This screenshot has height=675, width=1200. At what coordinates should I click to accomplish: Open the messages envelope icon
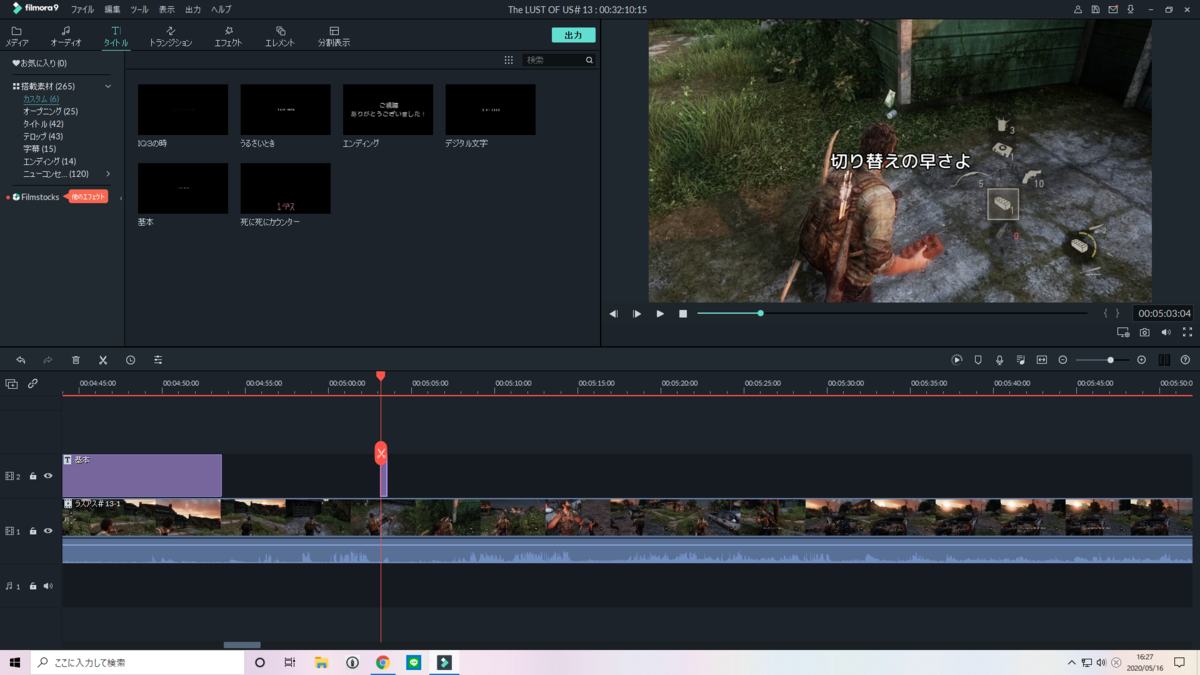[1113, 9]
